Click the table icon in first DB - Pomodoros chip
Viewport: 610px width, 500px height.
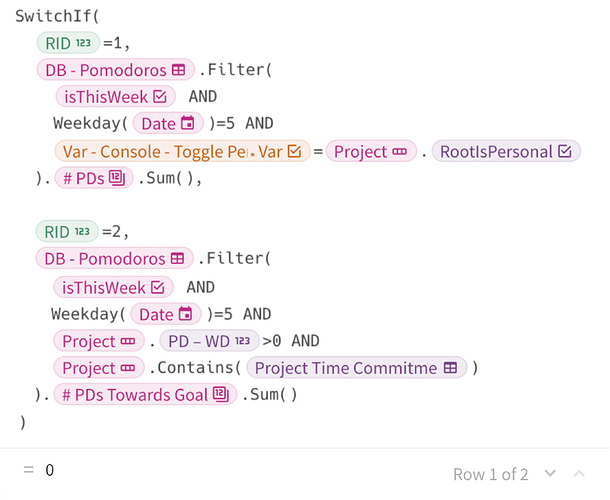pos(179,70)
